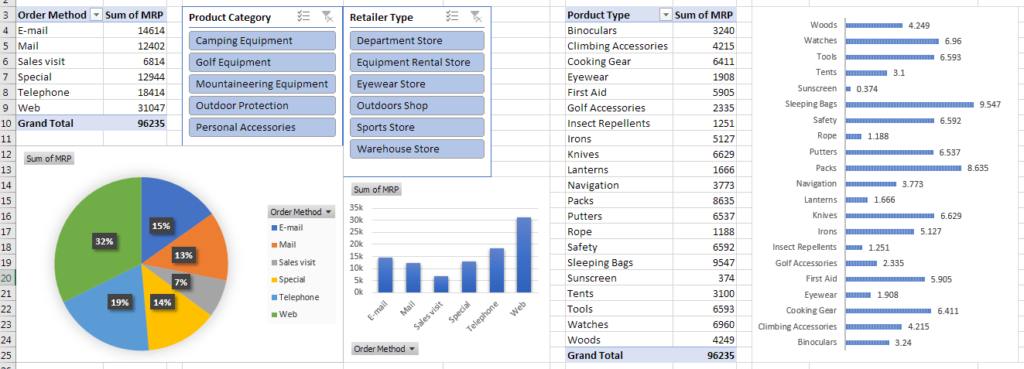The width and height of the screenshot is (1024, 369).
Task: Click Telephone legend entry
Action: pyautogui.click(x=295, y=297)
